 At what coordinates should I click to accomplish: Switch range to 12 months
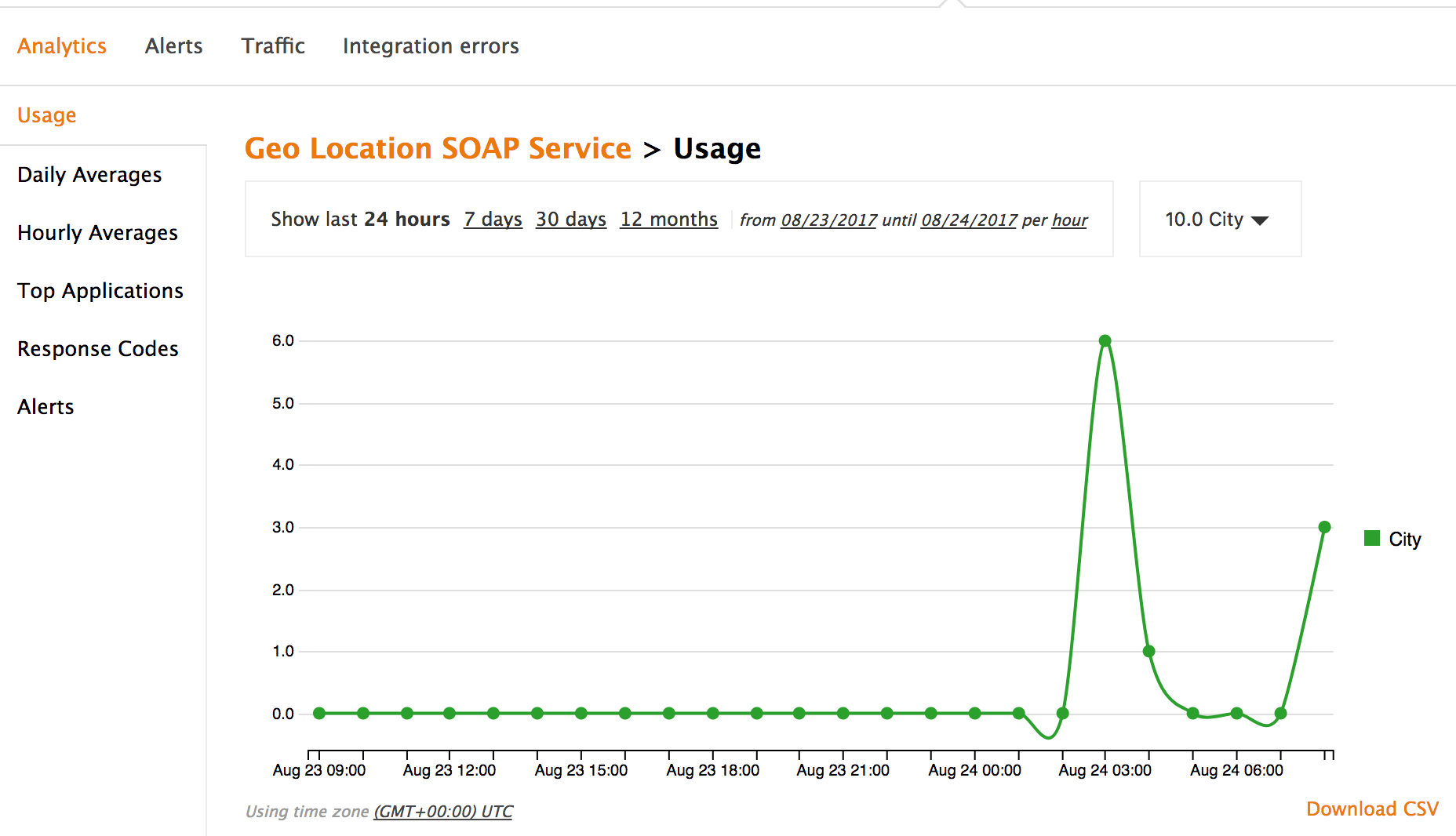[x=668, y=220]
